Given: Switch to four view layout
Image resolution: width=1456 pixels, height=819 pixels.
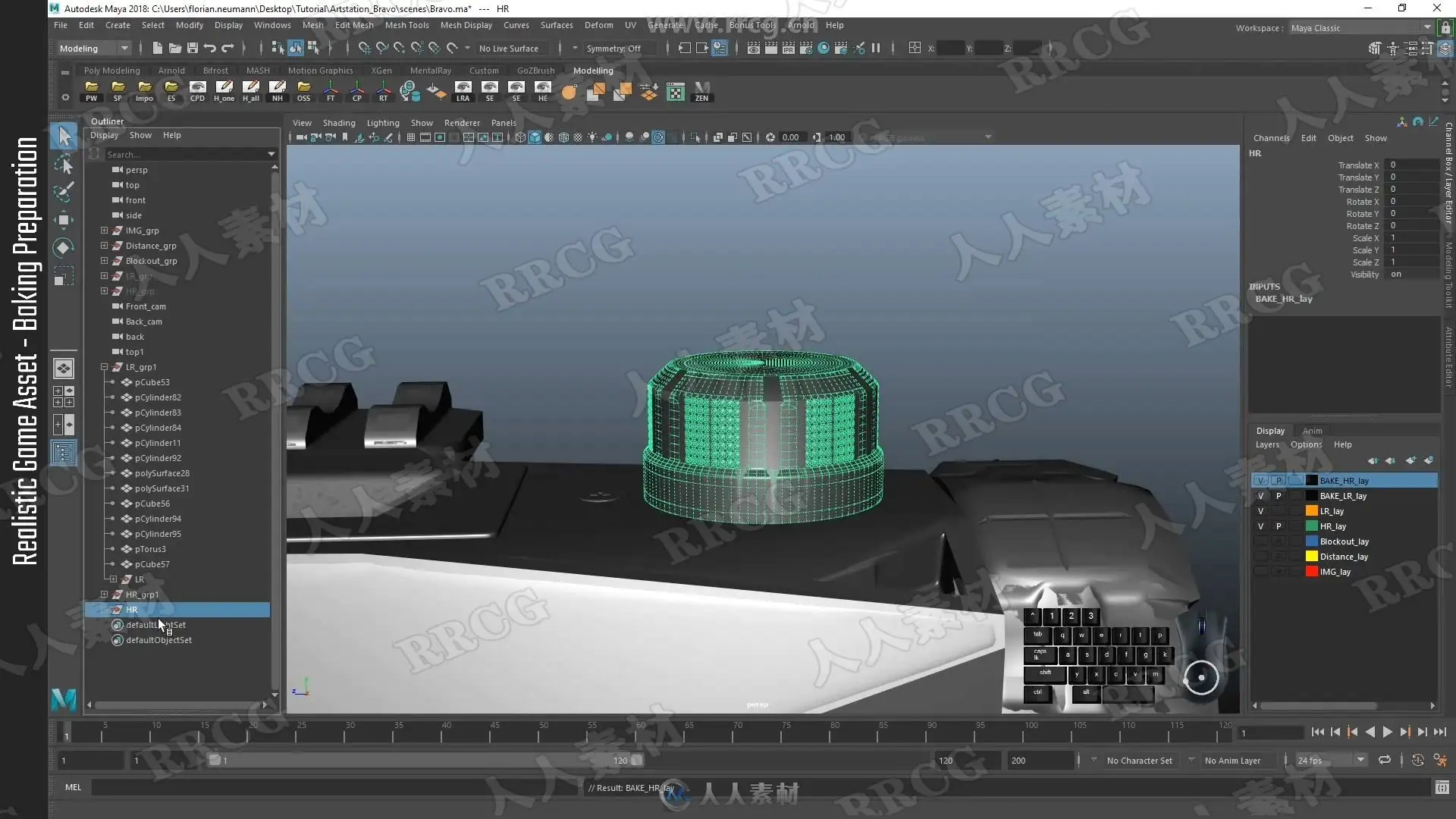Looking at the screenshot, I should [x=64, y=396].
